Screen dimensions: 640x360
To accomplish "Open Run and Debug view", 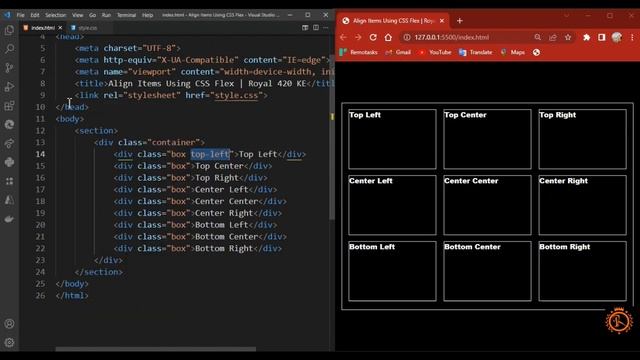I will [x=9, y=87].
